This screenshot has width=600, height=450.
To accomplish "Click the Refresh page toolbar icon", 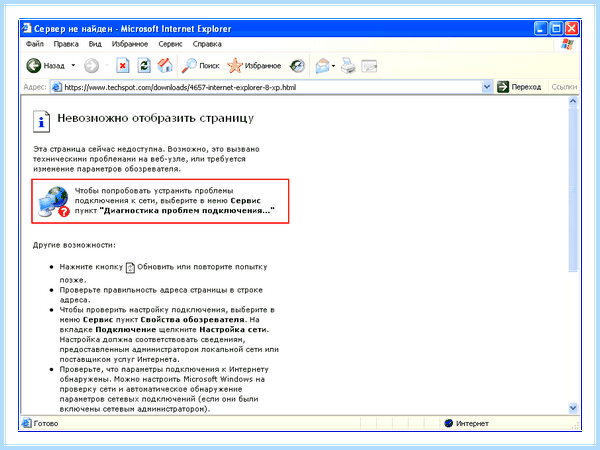I will point(144,65).
